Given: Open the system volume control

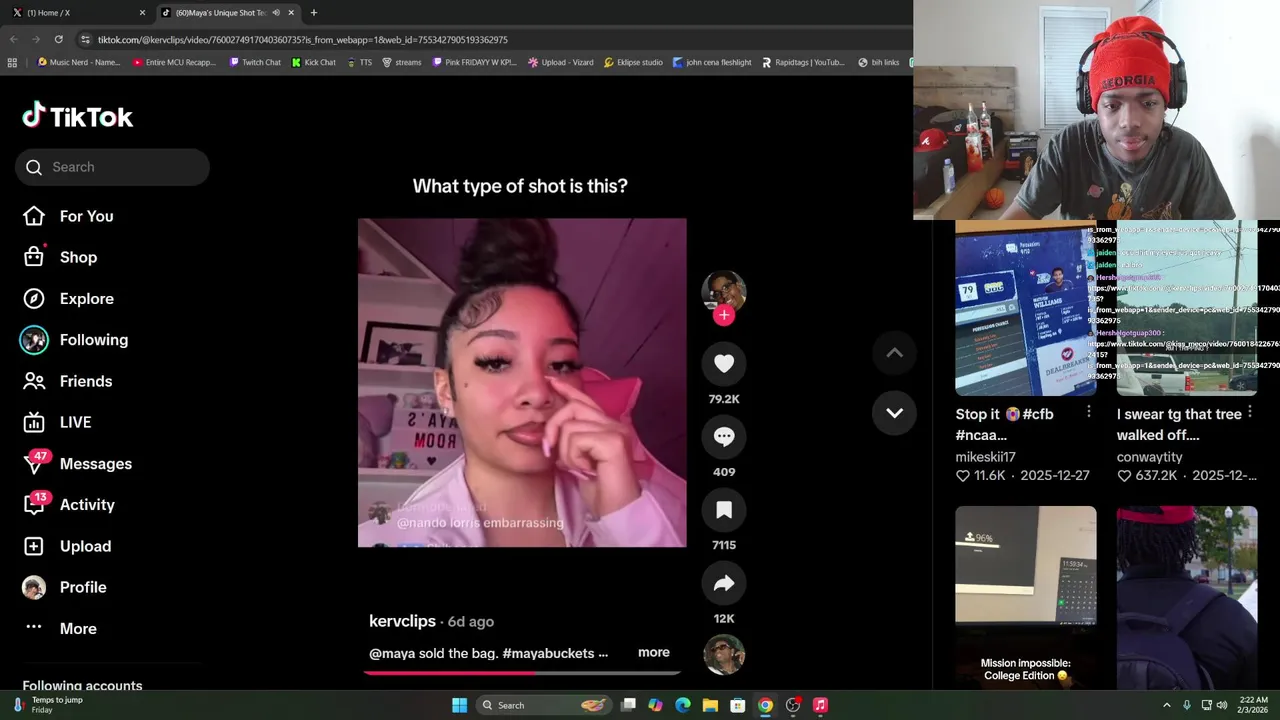Looking at the screenshot, I should (x=1222, y=705).
